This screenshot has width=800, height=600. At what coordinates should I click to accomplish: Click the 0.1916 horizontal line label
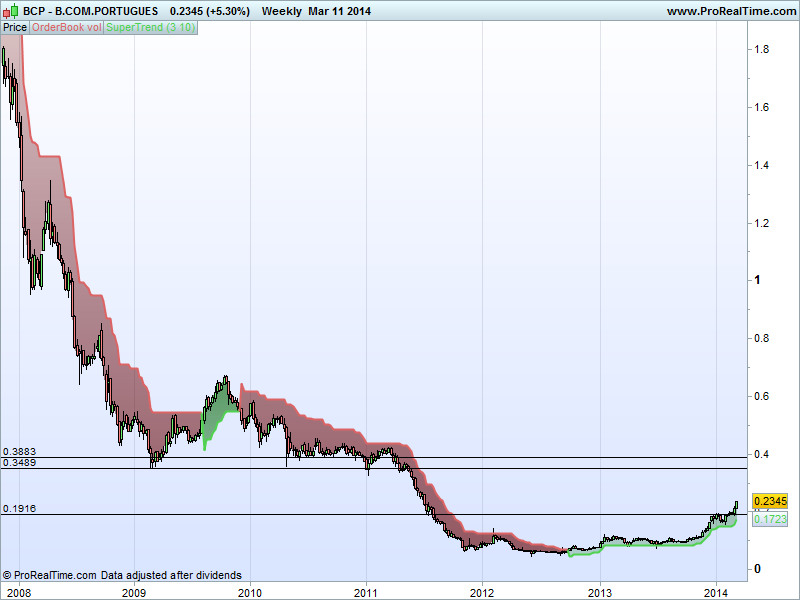(x=19, y=509)
